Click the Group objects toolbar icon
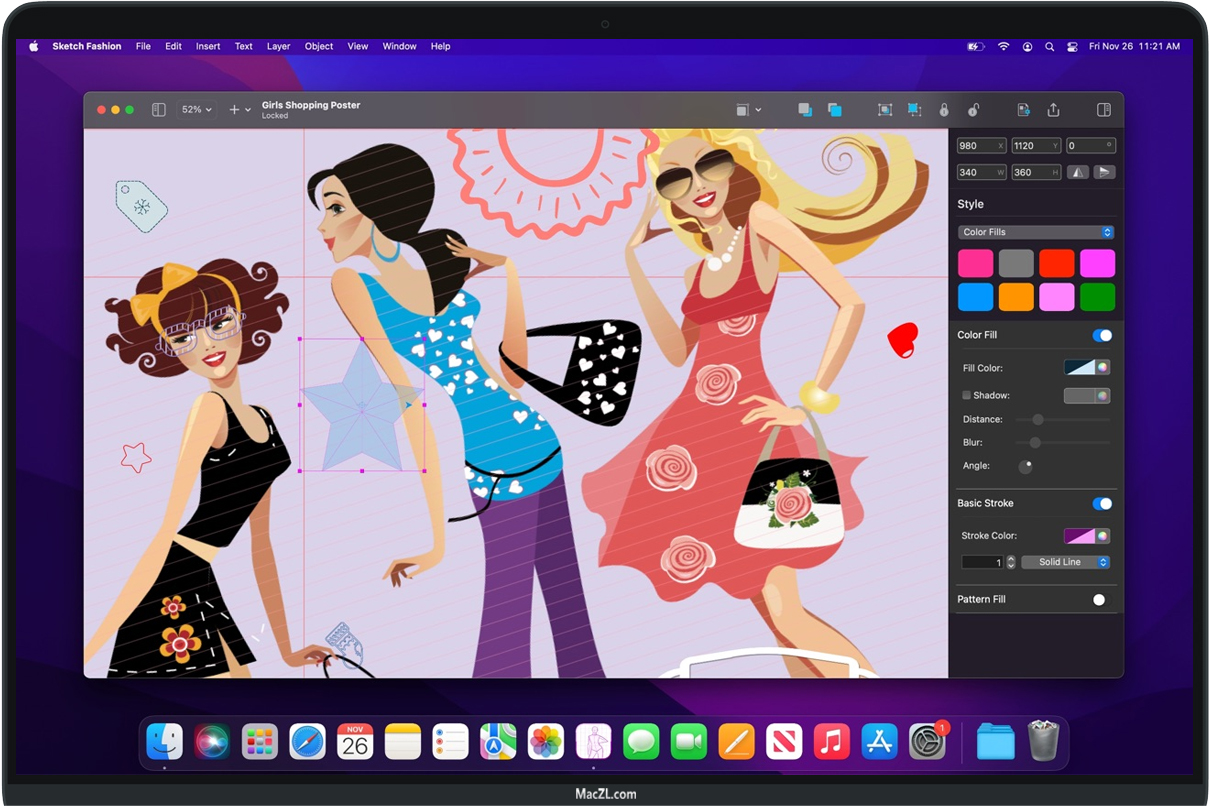This screenshot has height=806, width=1210. 885,110
